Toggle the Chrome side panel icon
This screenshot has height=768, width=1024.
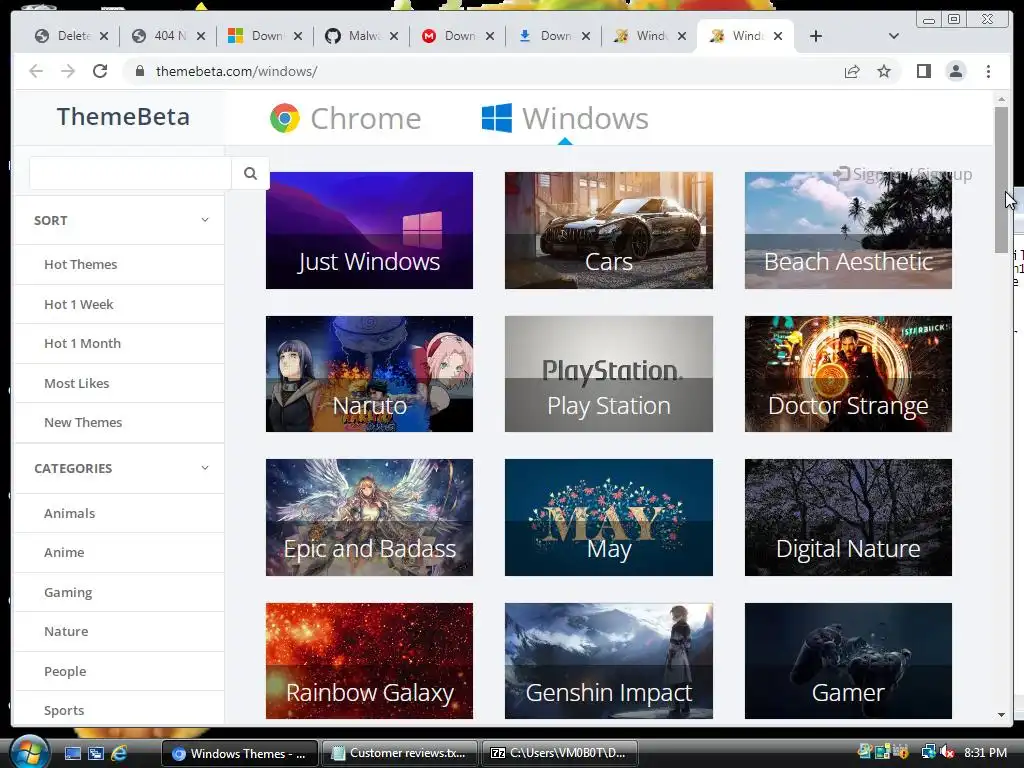[x=923, y=71]
